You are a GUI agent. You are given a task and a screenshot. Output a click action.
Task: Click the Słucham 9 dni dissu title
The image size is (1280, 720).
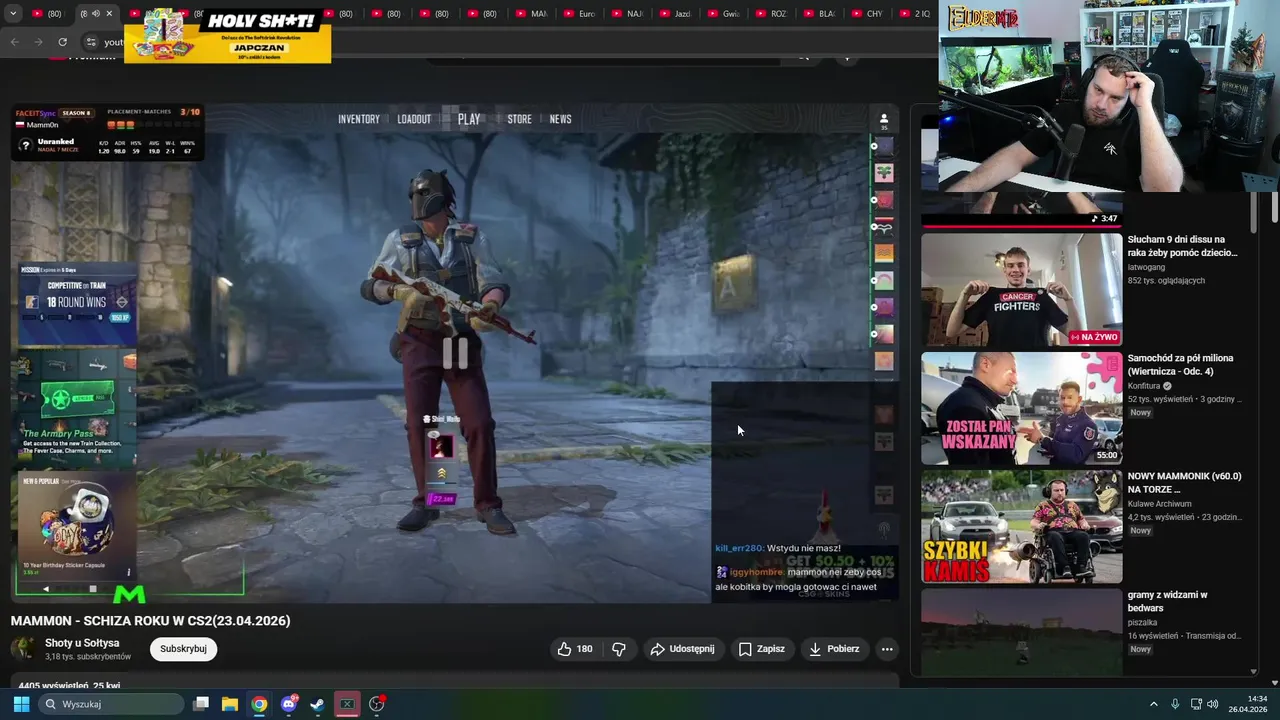[1182, 246]
